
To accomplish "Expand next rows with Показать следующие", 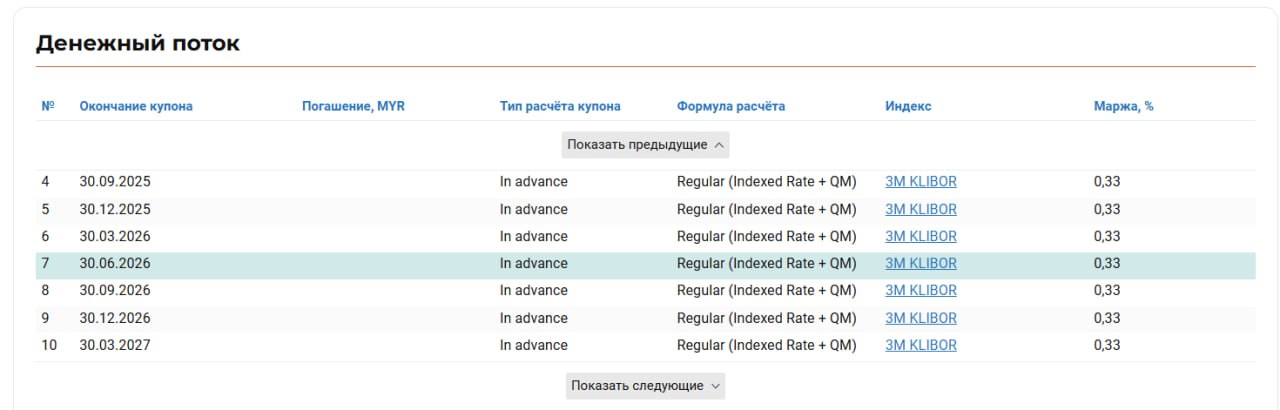I will click(645, 386).
